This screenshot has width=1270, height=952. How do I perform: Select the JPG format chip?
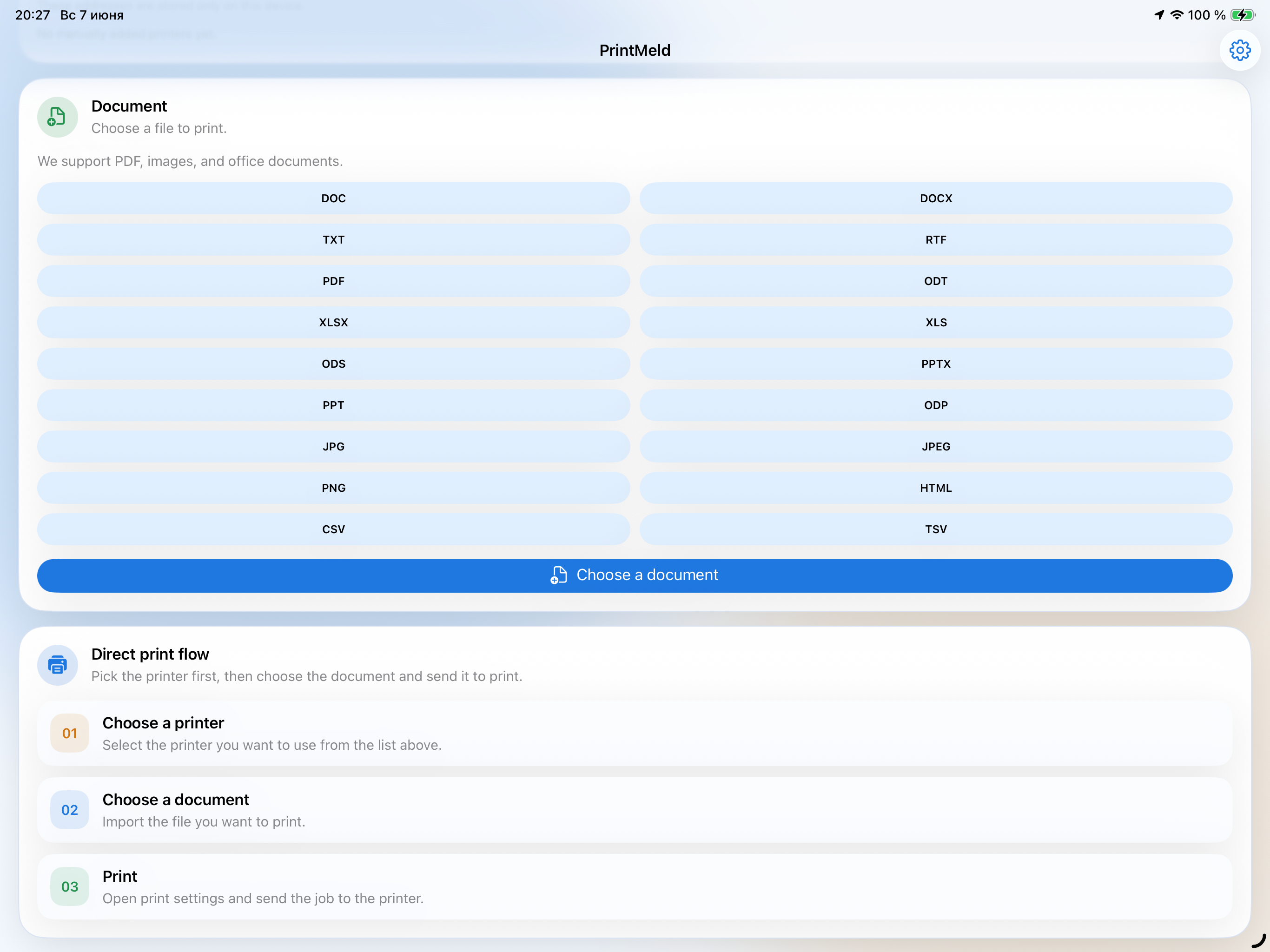334,446
